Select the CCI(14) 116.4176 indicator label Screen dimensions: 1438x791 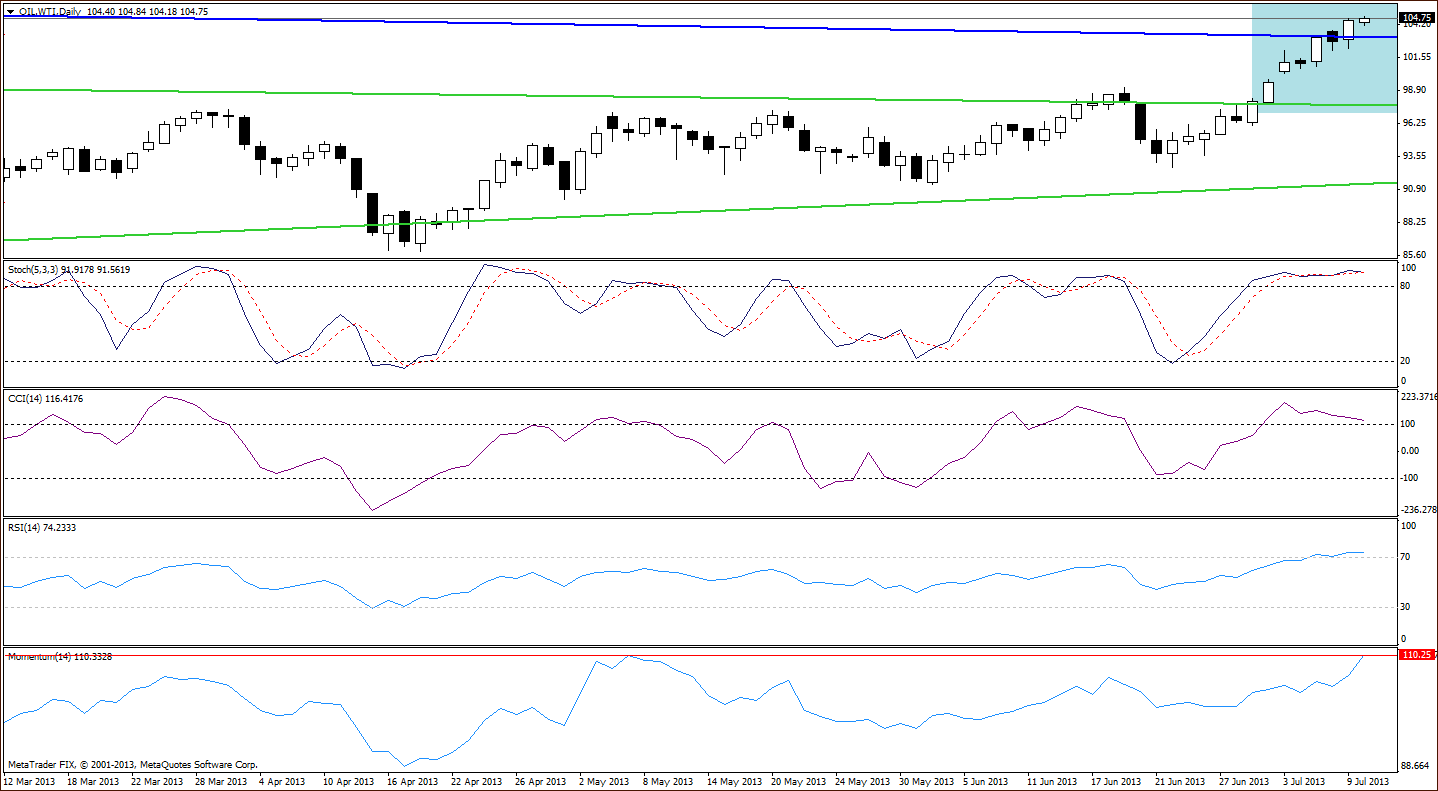click(45, 399)
